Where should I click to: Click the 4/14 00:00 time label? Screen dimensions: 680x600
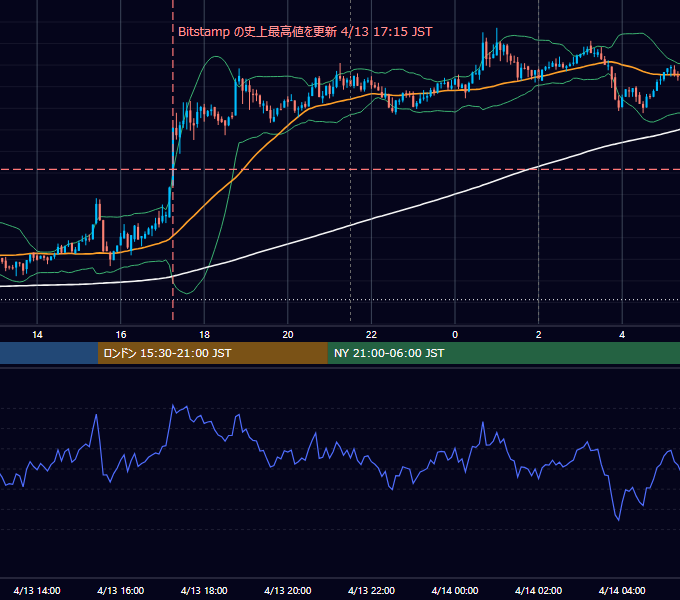[455, 590]
